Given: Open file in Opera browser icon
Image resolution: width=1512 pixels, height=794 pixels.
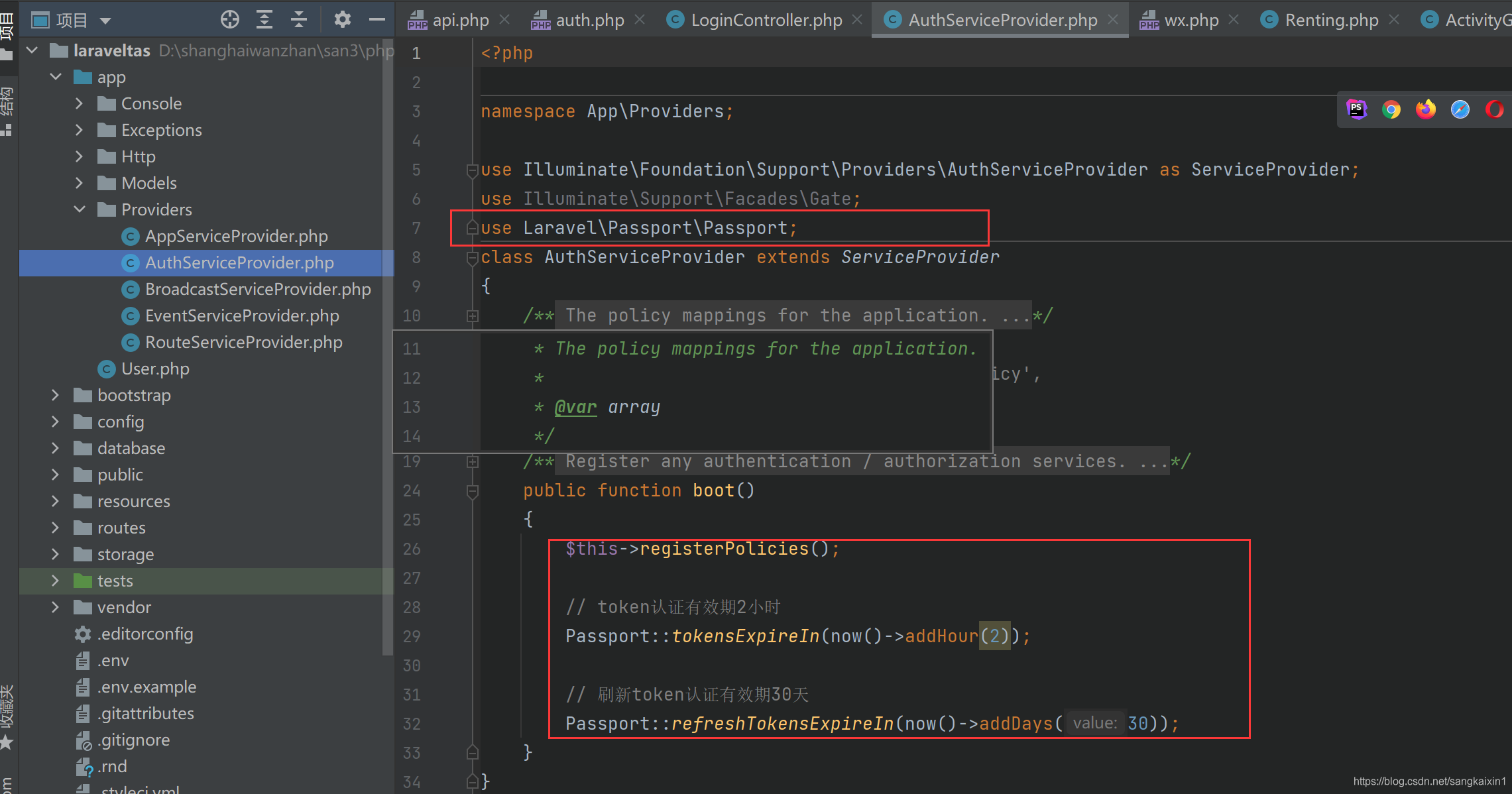Looking at the screenshot, I should coord(1495,109).
